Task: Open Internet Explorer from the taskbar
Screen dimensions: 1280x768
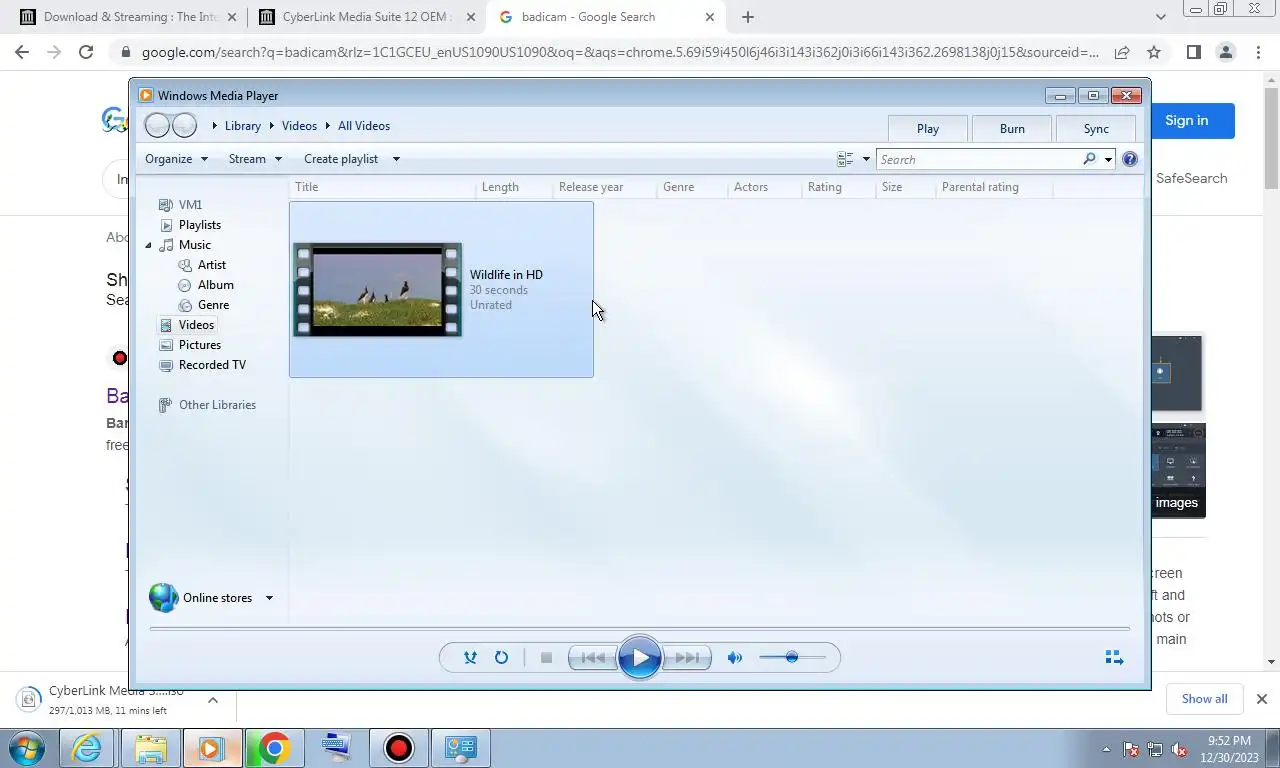Action: coord(88,748)
